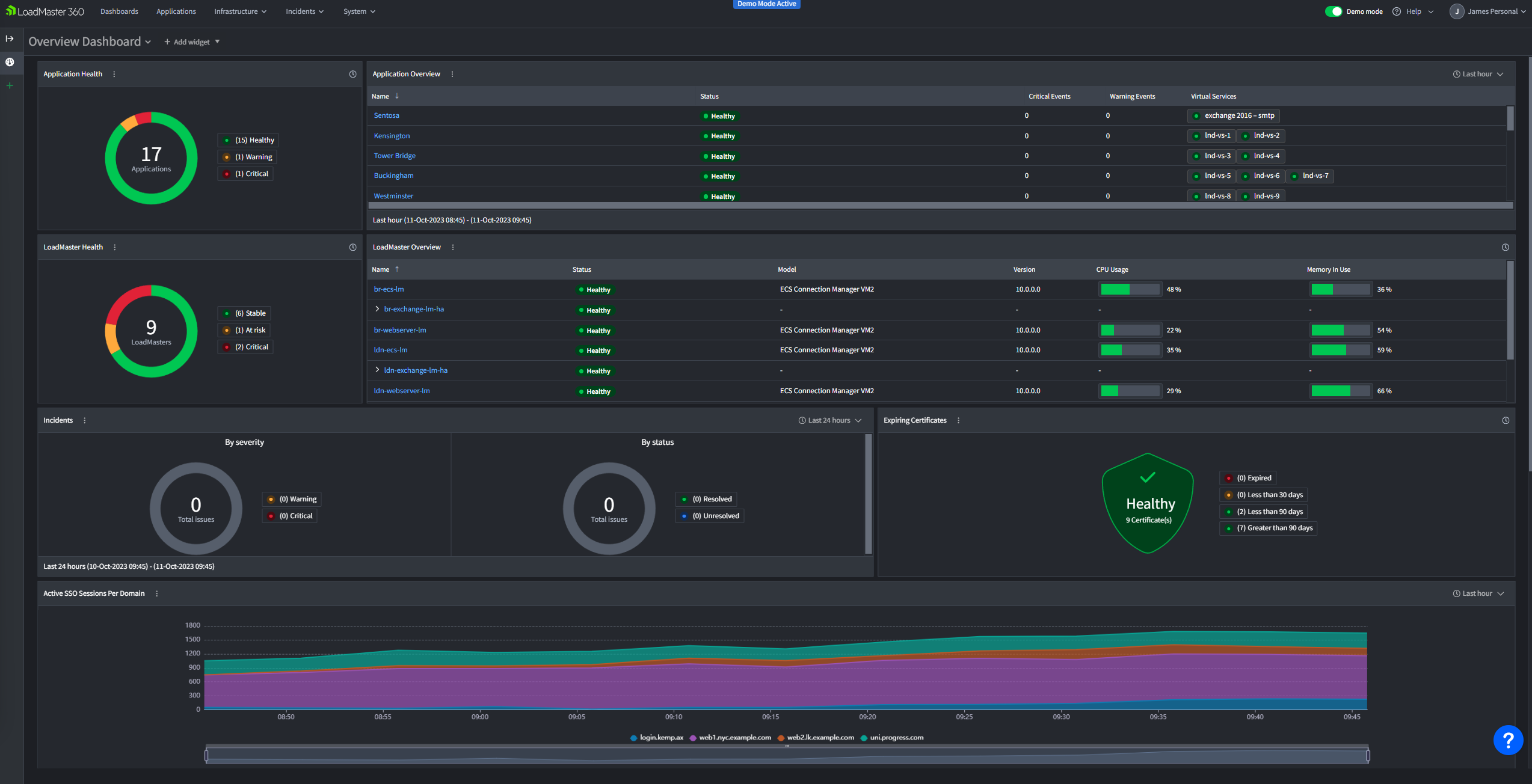Click the clock icon on LoadMaster Health widget
The width and height of the screenshot is (1532, 784).
pos(353,247)
